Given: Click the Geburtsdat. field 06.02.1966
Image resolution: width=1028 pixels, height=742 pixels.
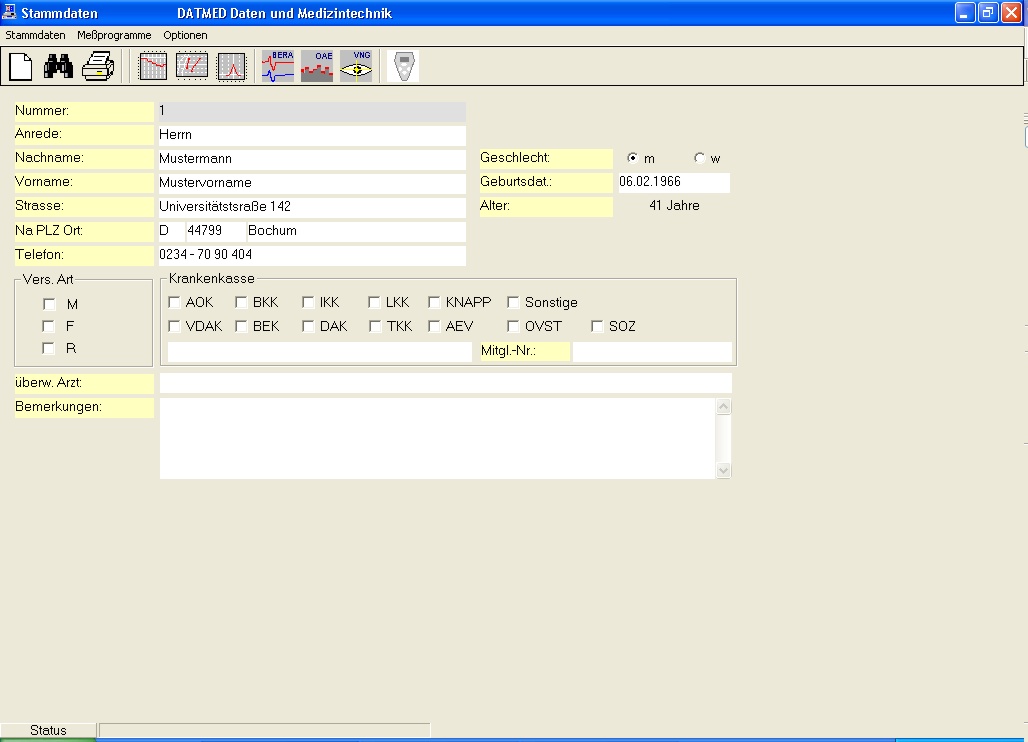Looking at the screenshot, I should pyautogui.click(x=674, y=182).
